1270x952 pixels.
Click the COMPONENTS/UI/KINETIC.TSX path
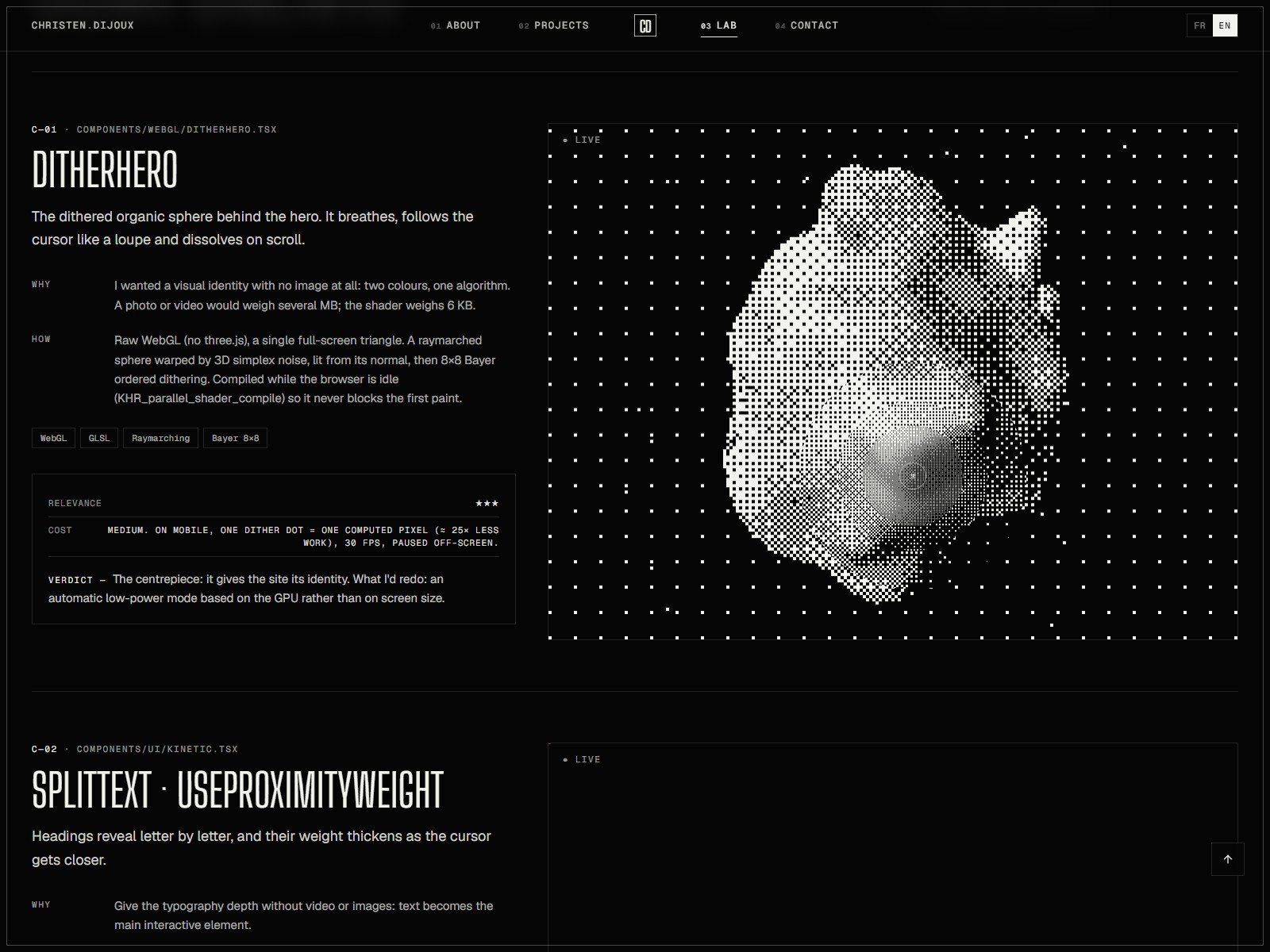157,749
